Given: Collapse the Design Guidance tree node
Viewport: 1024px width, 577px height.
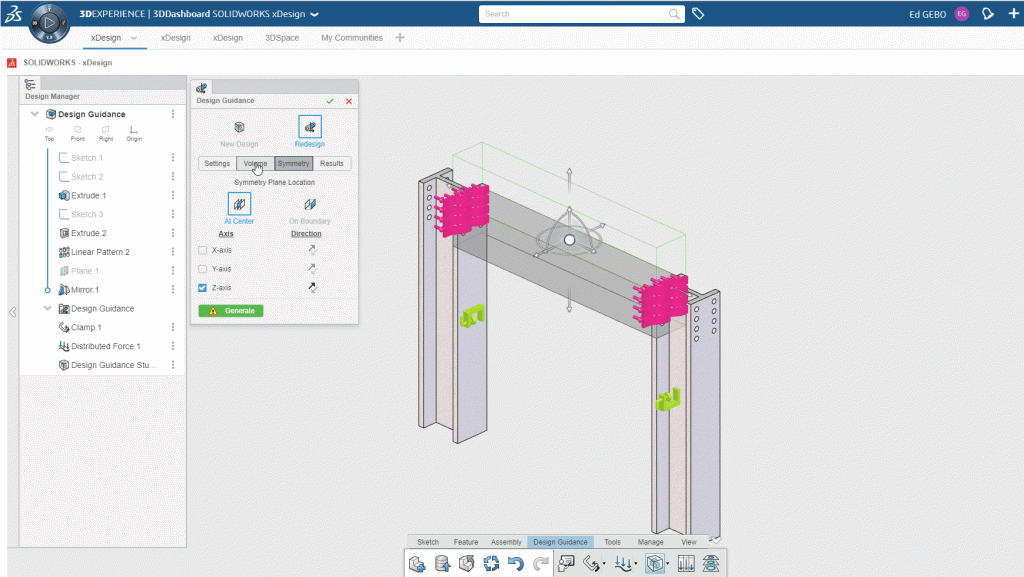Looking at the screenshot, I should click(35, 113).
